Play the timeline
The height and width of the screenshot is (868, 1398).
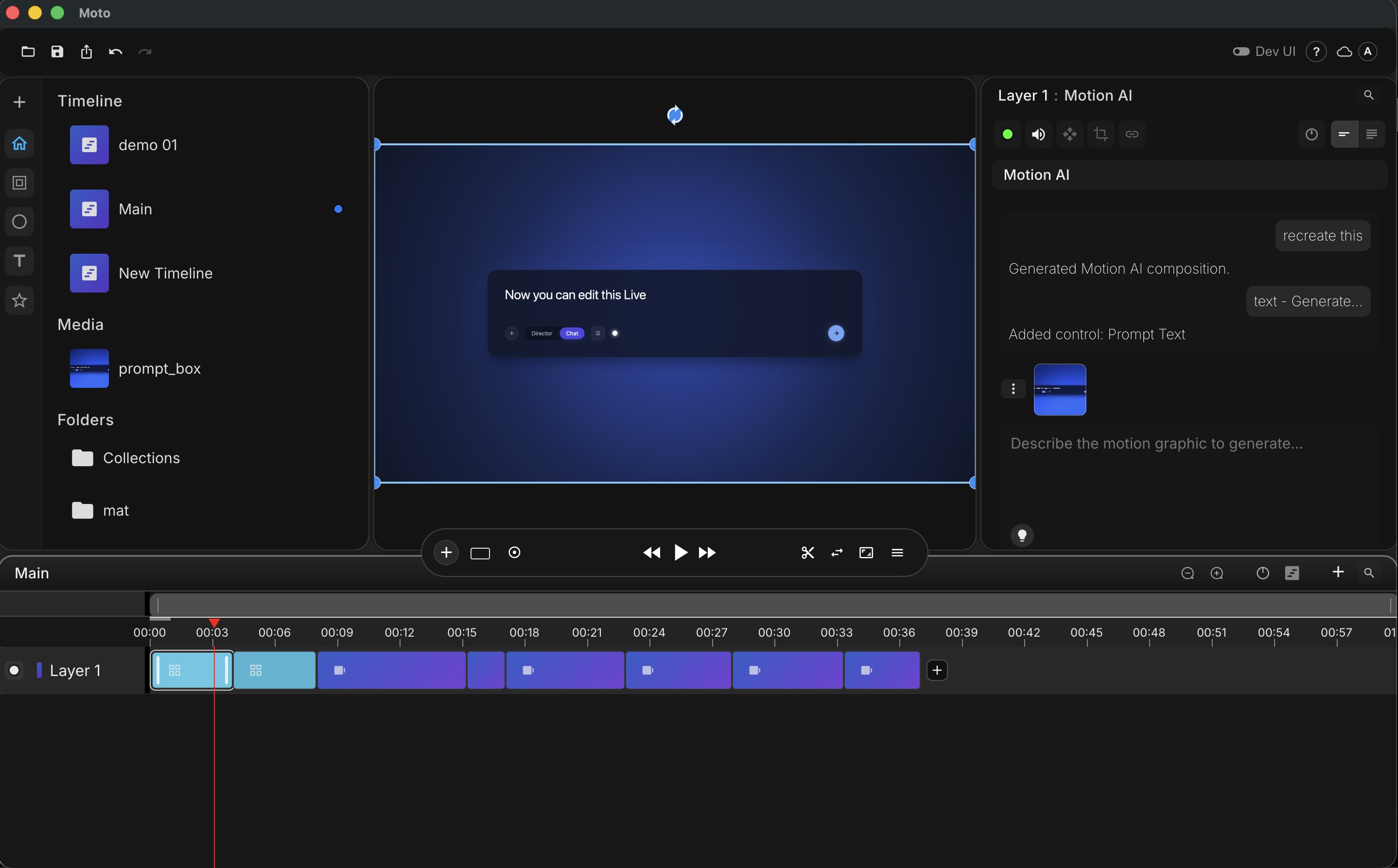[x=681, y=553]
